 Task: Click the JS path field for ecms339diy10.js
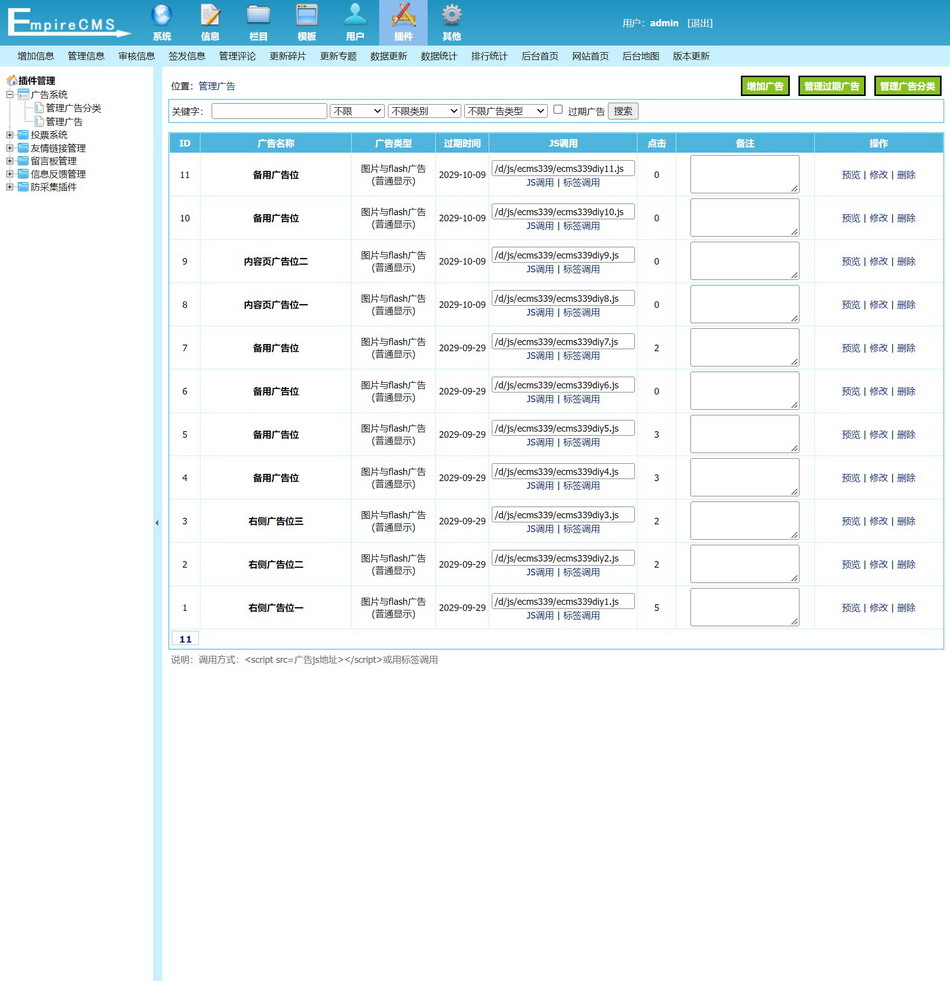[563, 212]
